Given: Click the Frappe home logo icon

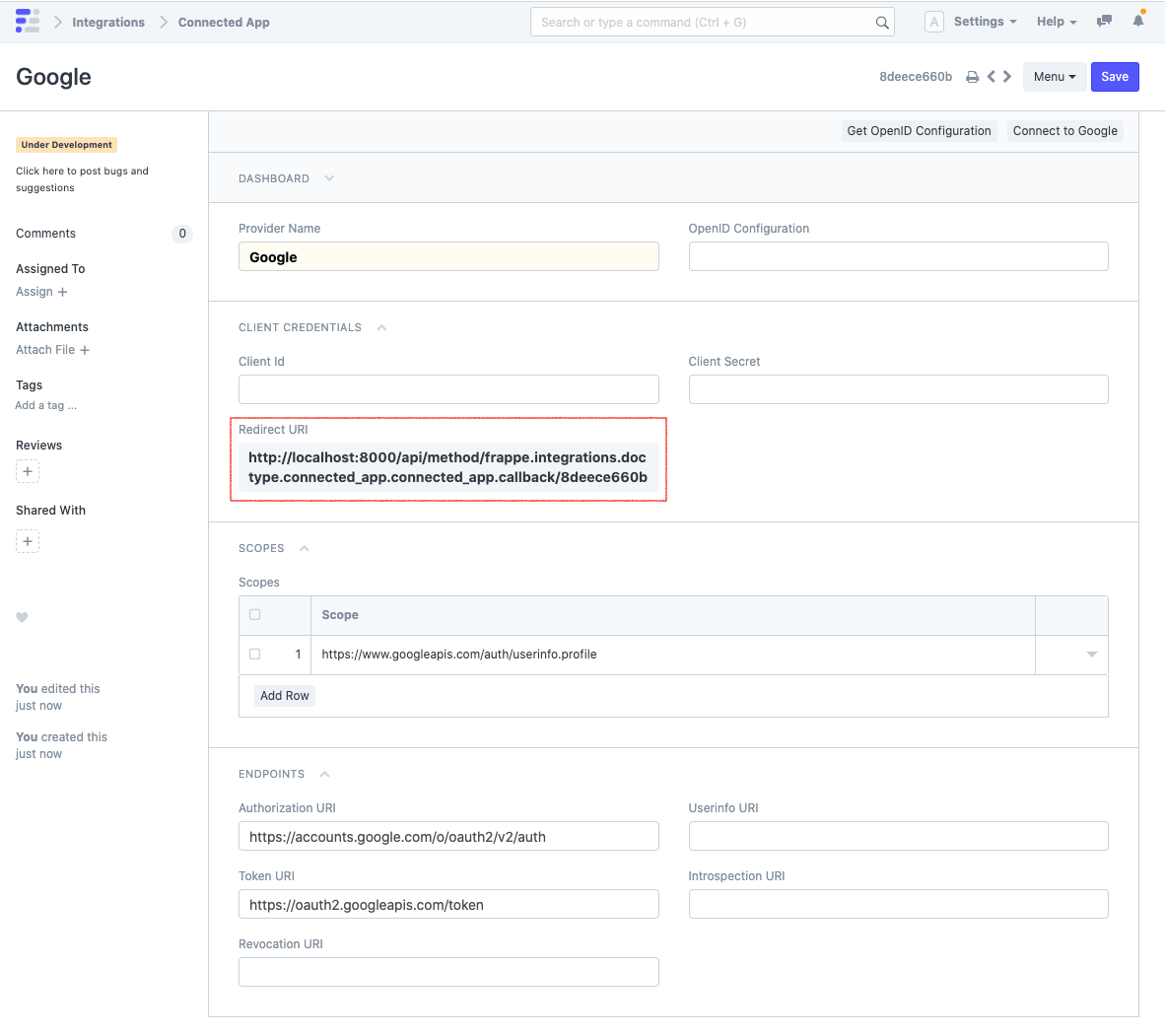Looking at the screenshot, I should pyautogui.click(x=28, y=22).
